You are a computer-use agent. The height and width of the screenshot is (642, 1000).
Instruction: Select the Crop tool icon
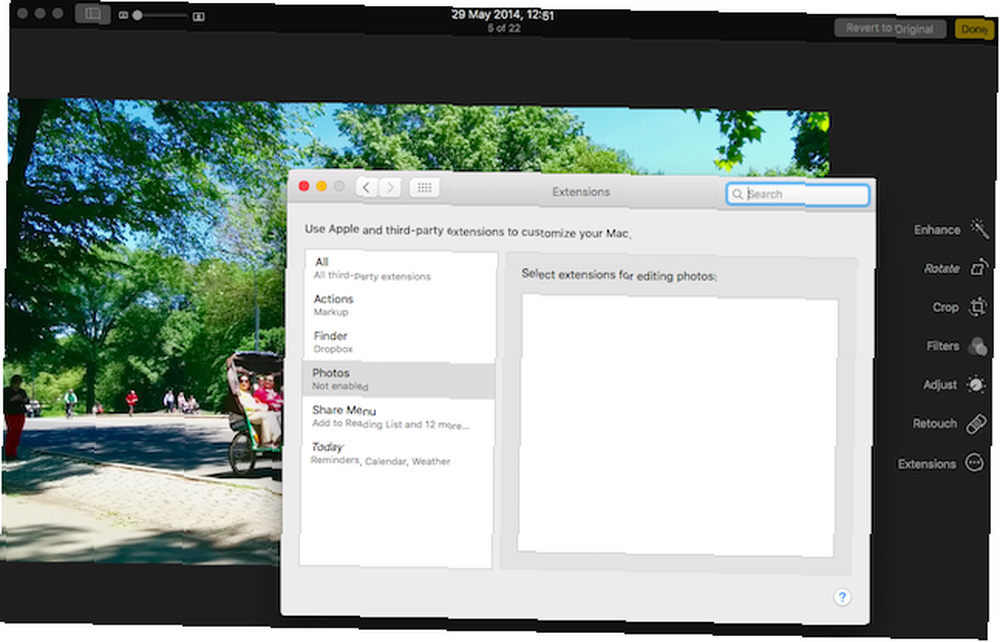tap(978, 307)
